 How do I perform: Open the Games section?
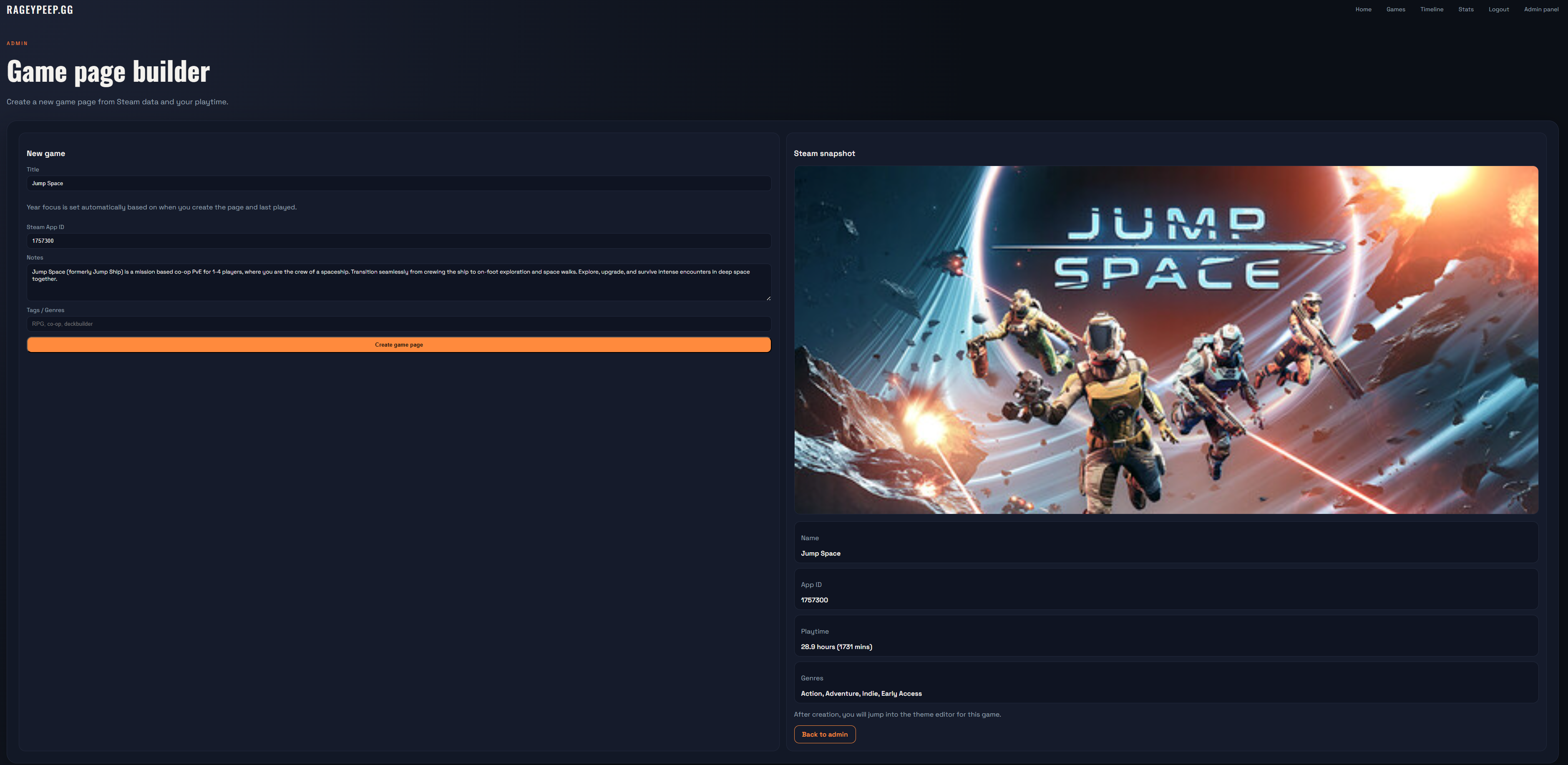click(1395, 9)
